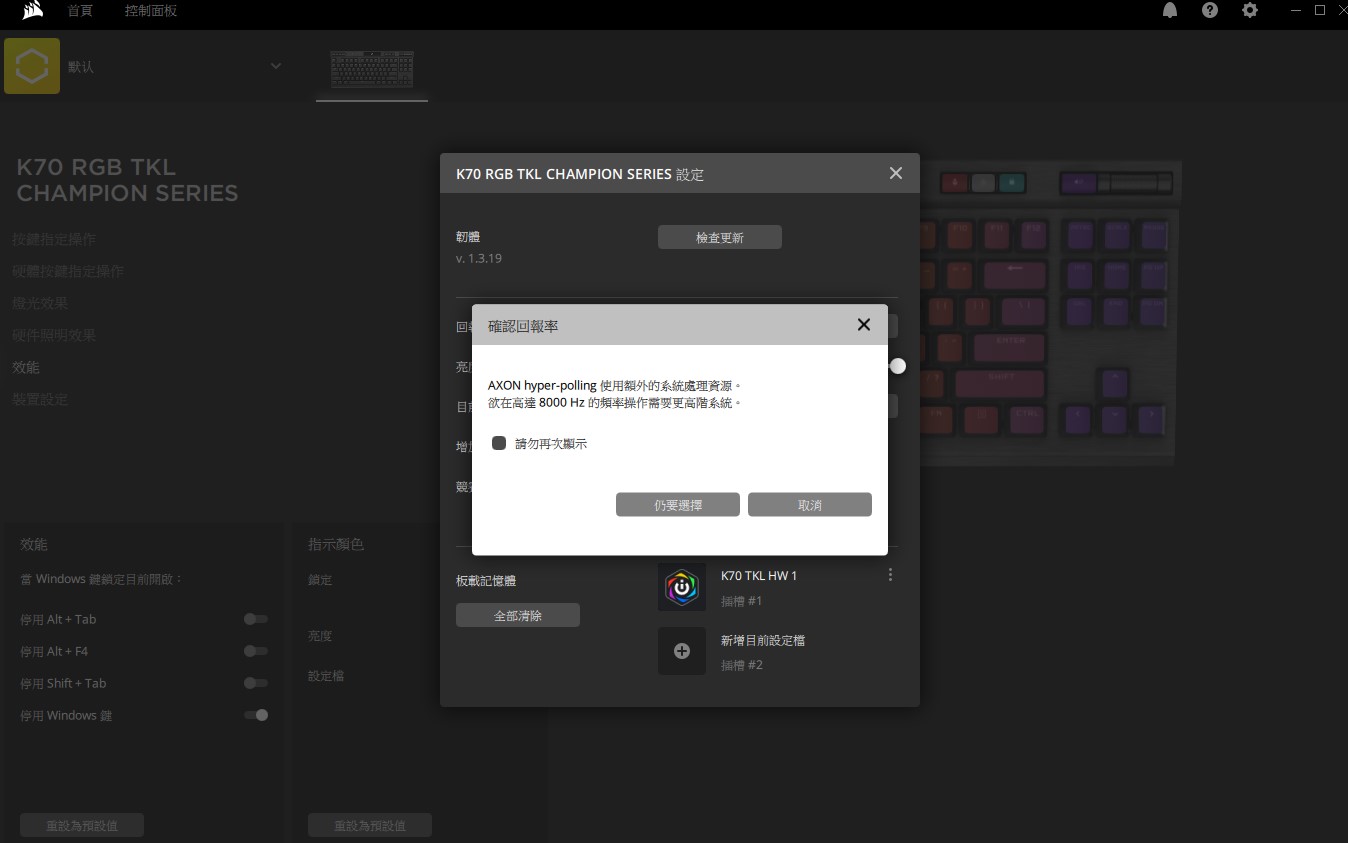Click 重設為預設值 in 指示顏色 panel
This screenshot has height=843, width=1348.
point(370,826)
